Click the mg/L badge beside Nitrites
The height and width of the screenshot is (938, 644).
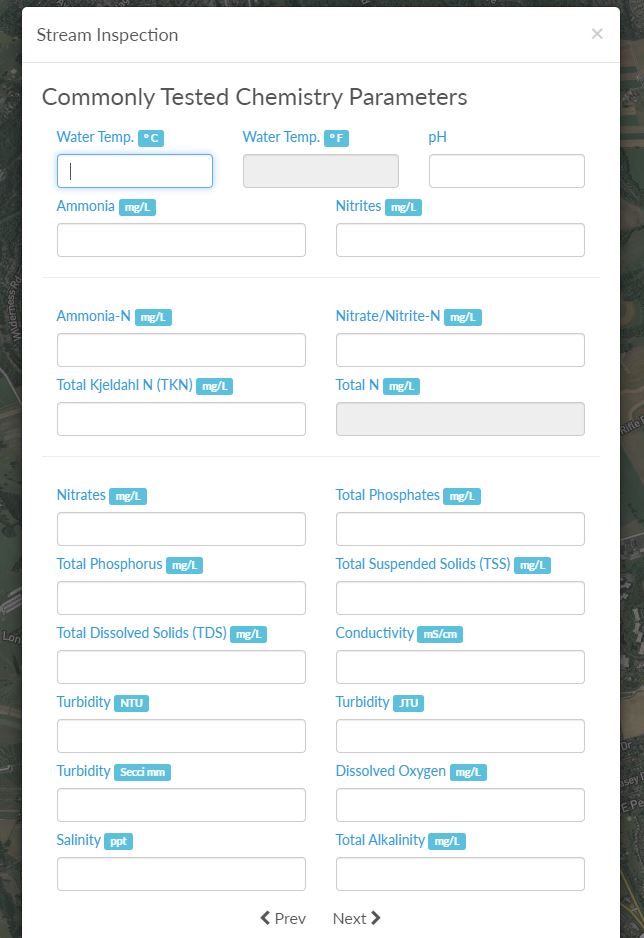[403, 208]
